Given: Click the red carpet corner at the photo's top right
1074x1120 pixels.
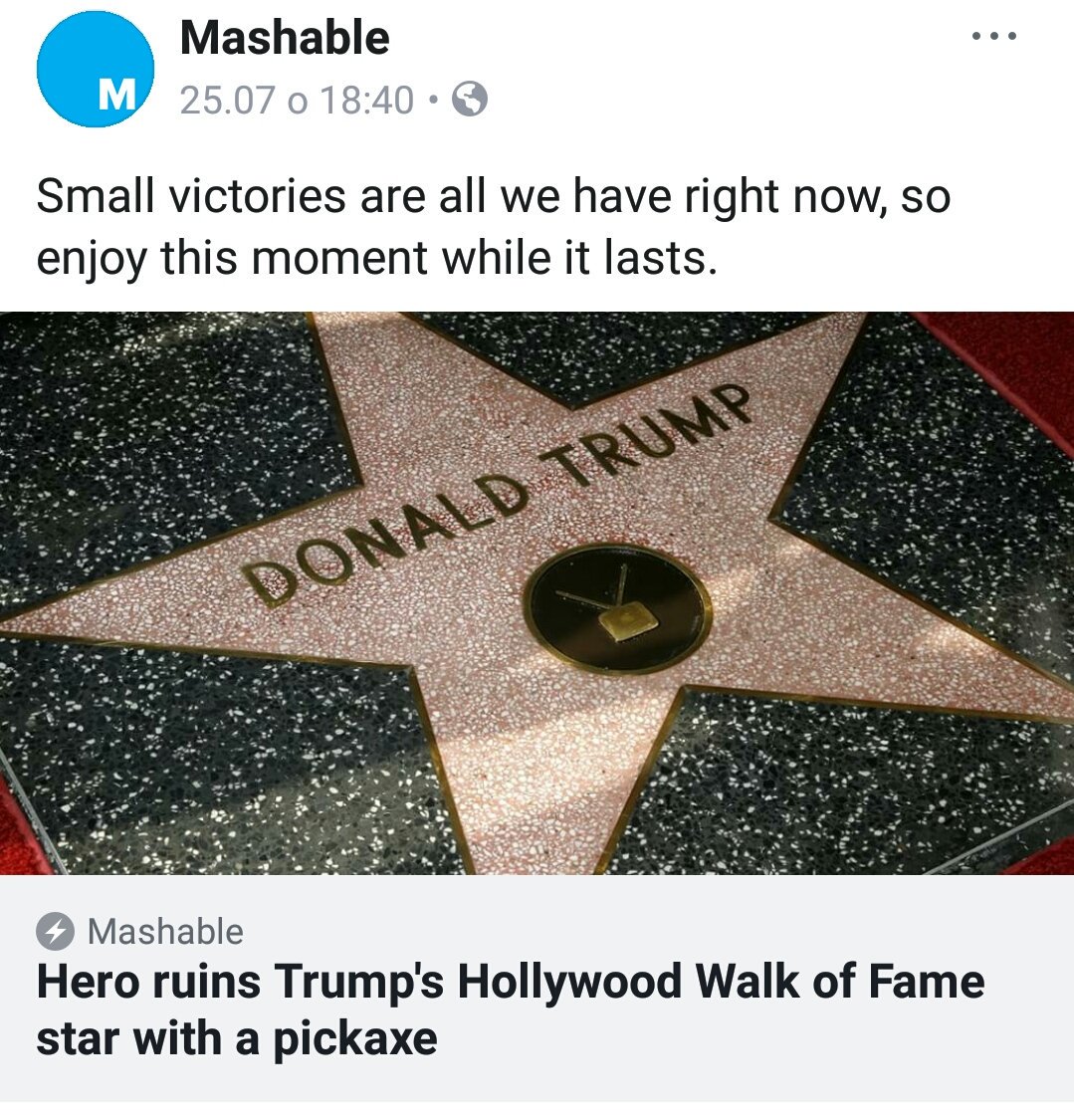Looking at the screenshot, I should 1007,357.
